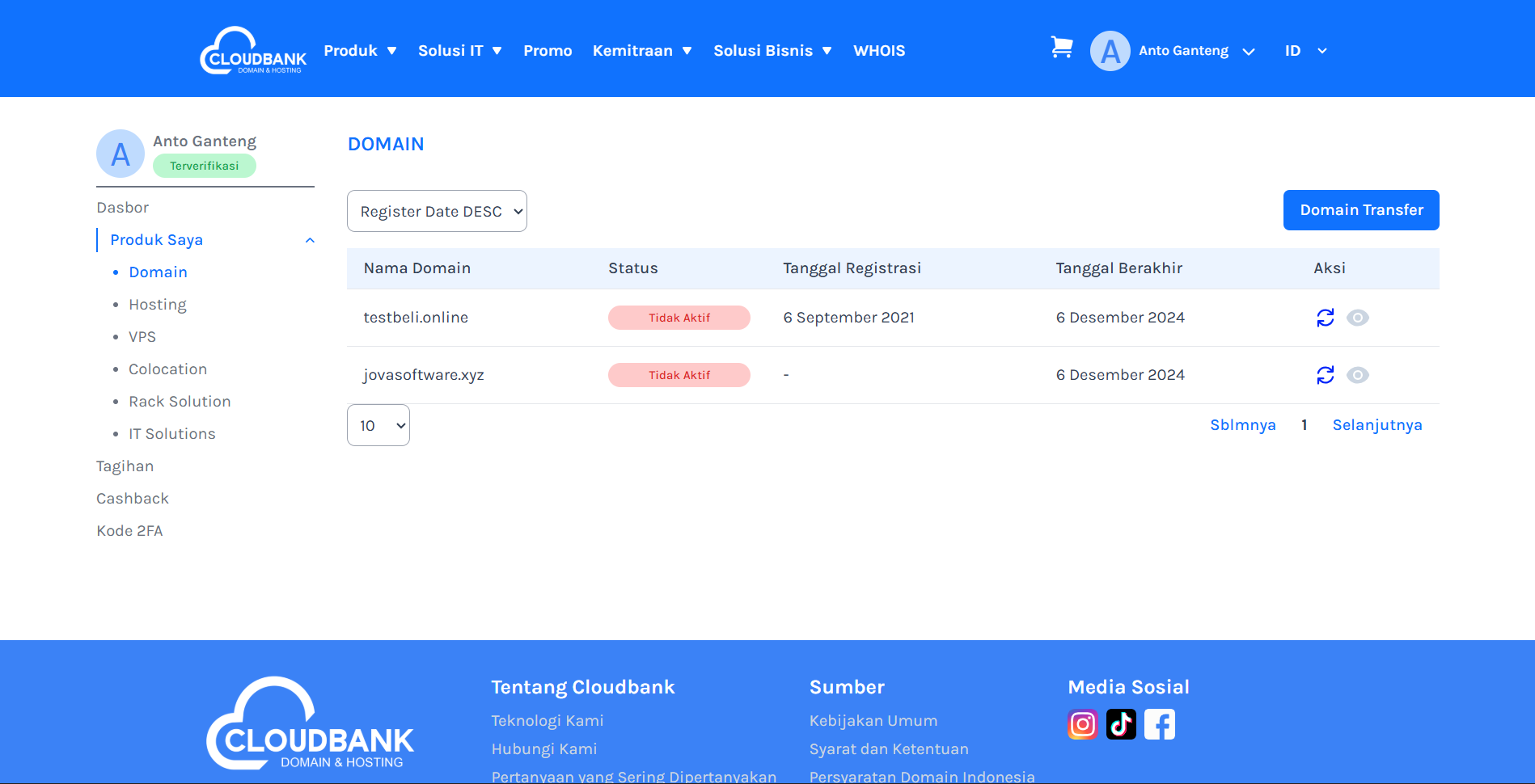
Task: Select Hosting in the sidebar
Action: click(x=158, y=305)
